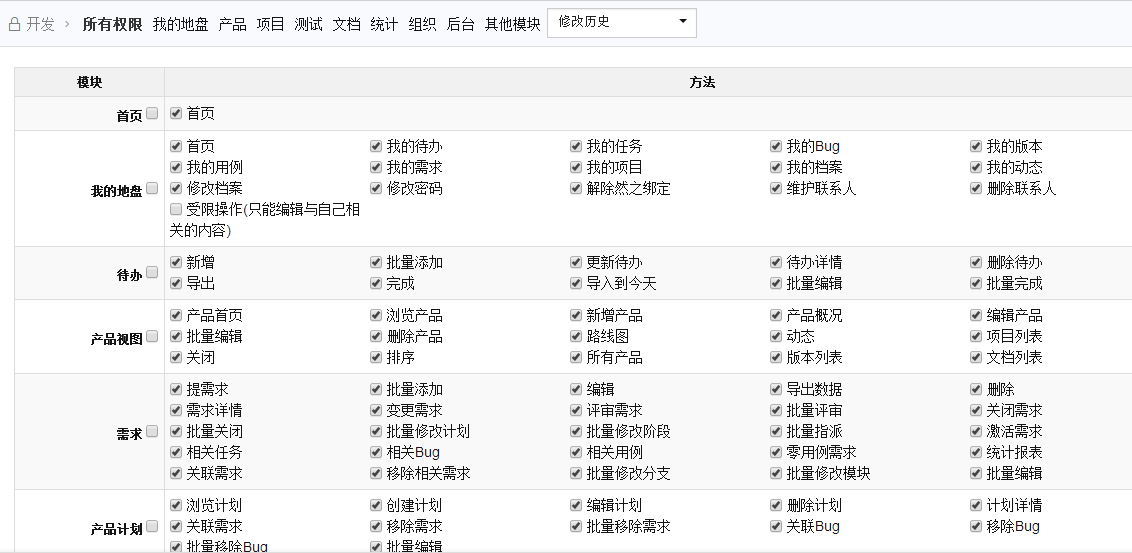Toggle the 需求 module select-all checkbox
The height and width of the screenshot is (553, 1132).
coord(152,432)
